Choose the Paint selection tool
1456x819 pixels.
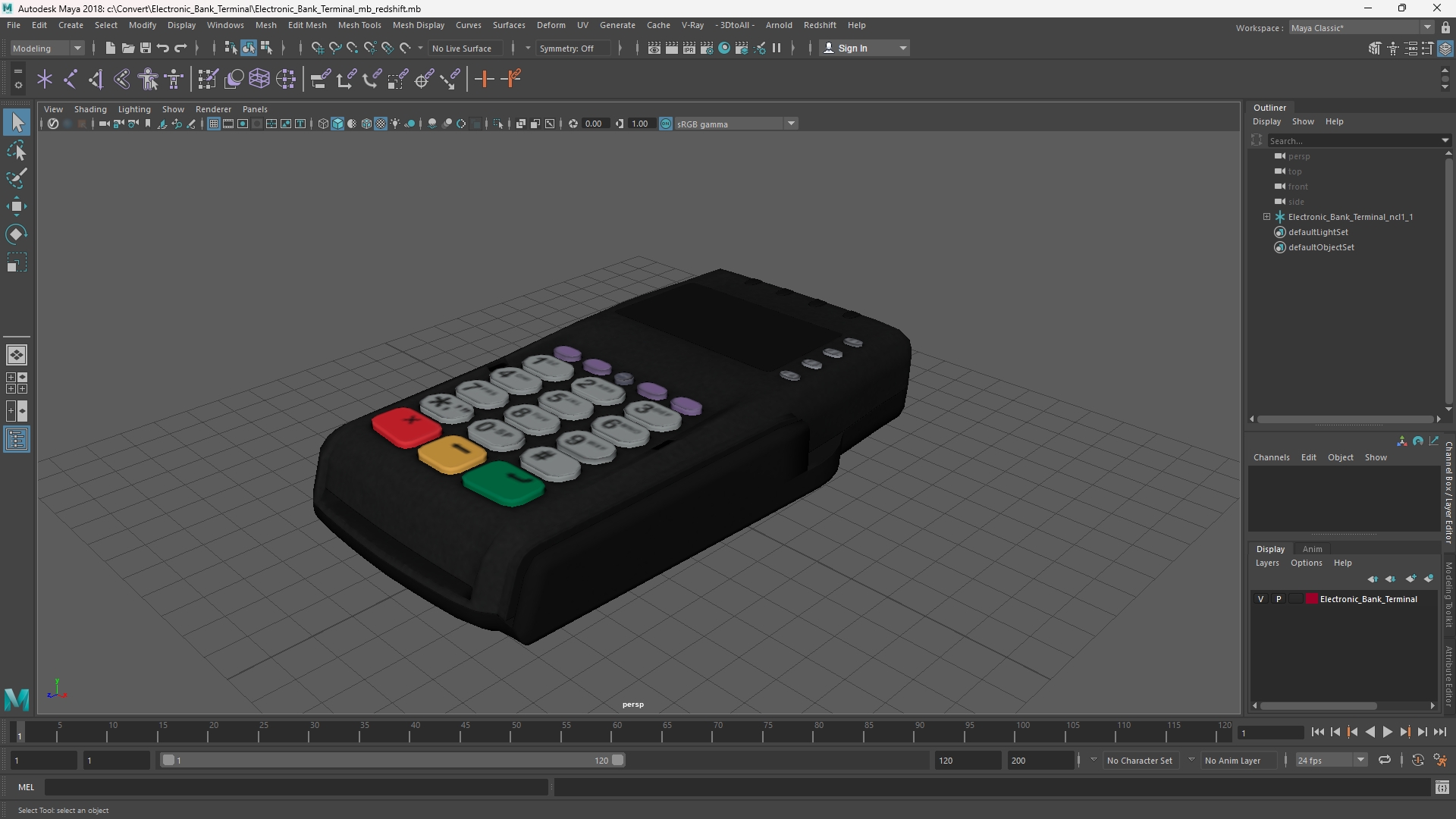16,179
